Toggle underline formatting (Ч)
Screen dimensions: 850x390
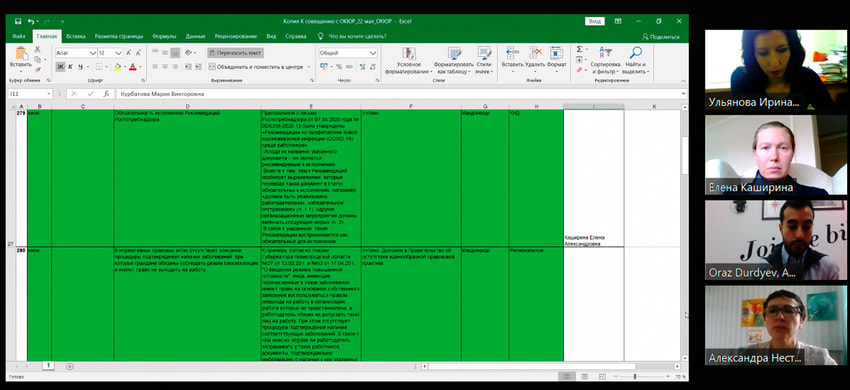point(80,67)
